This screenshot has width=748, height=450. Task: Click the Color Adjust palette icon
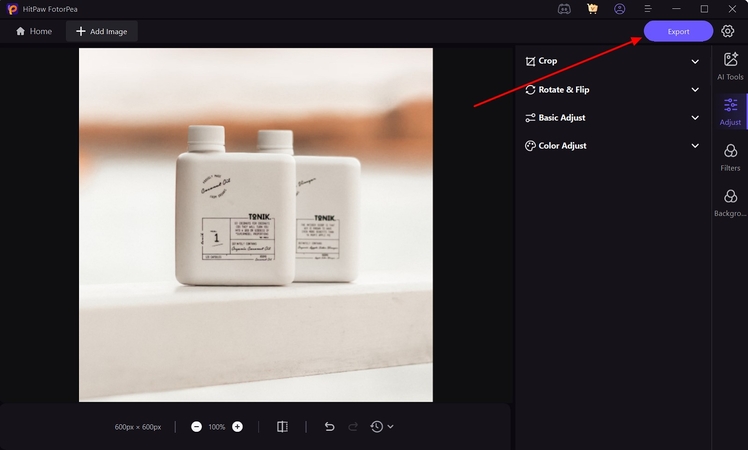click(530, 146)
